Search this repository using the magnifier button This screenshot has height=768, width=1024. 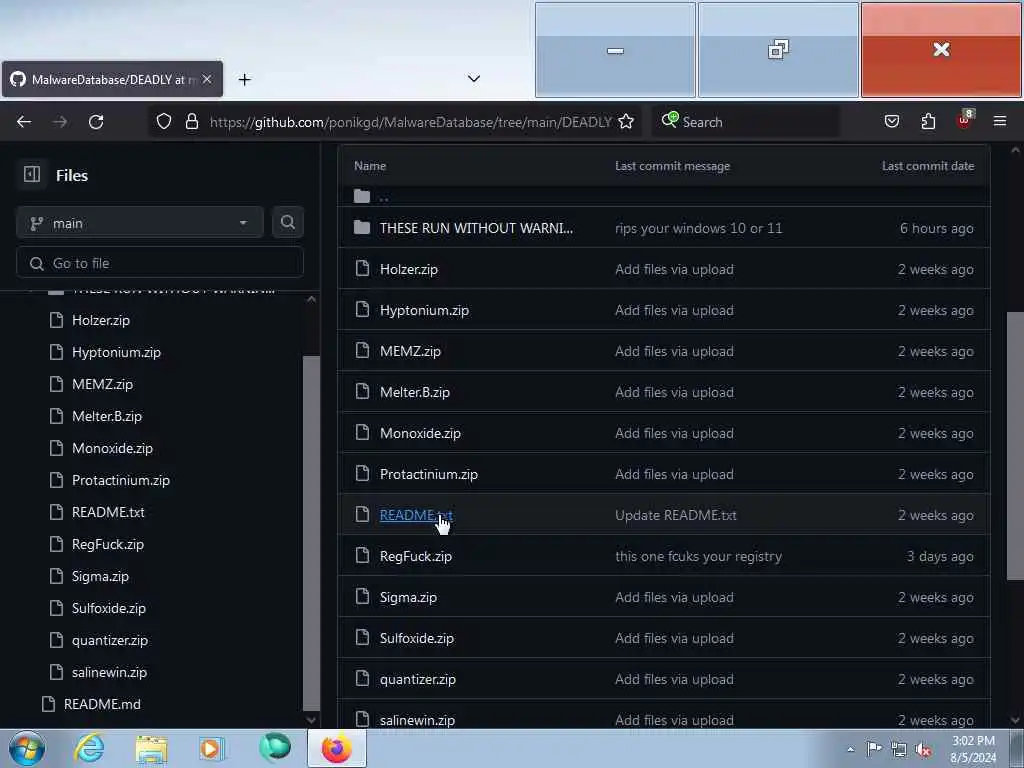[288, 223]
